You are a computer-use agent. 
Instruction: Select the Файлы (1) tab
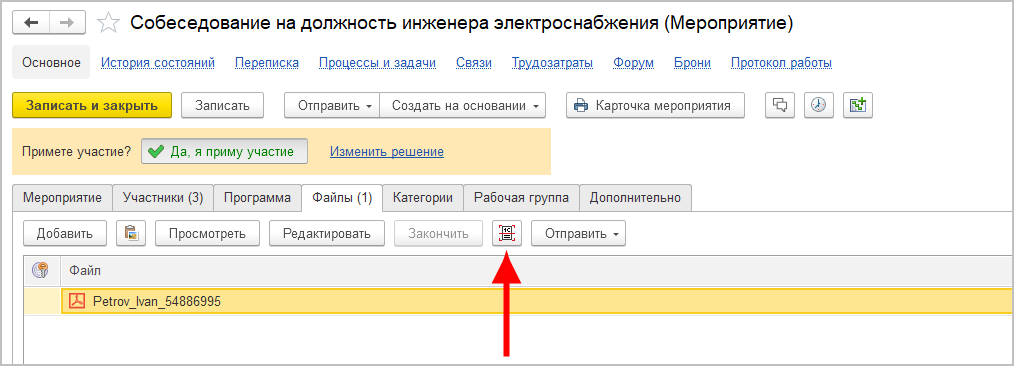341,198
